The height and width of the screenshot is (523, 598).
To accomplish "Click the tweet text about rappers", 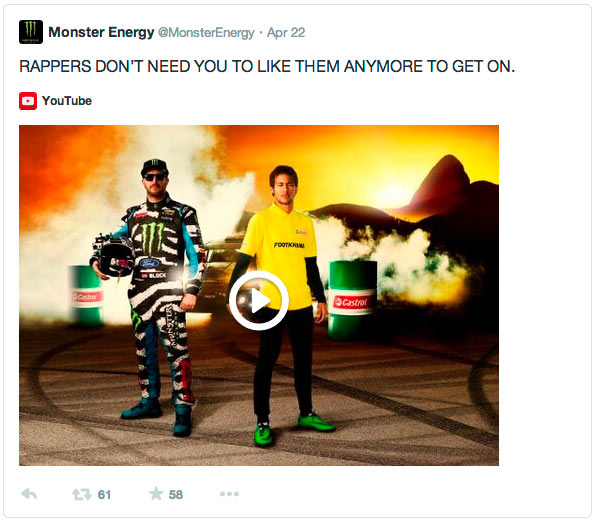I will click(x=267, y=66).
